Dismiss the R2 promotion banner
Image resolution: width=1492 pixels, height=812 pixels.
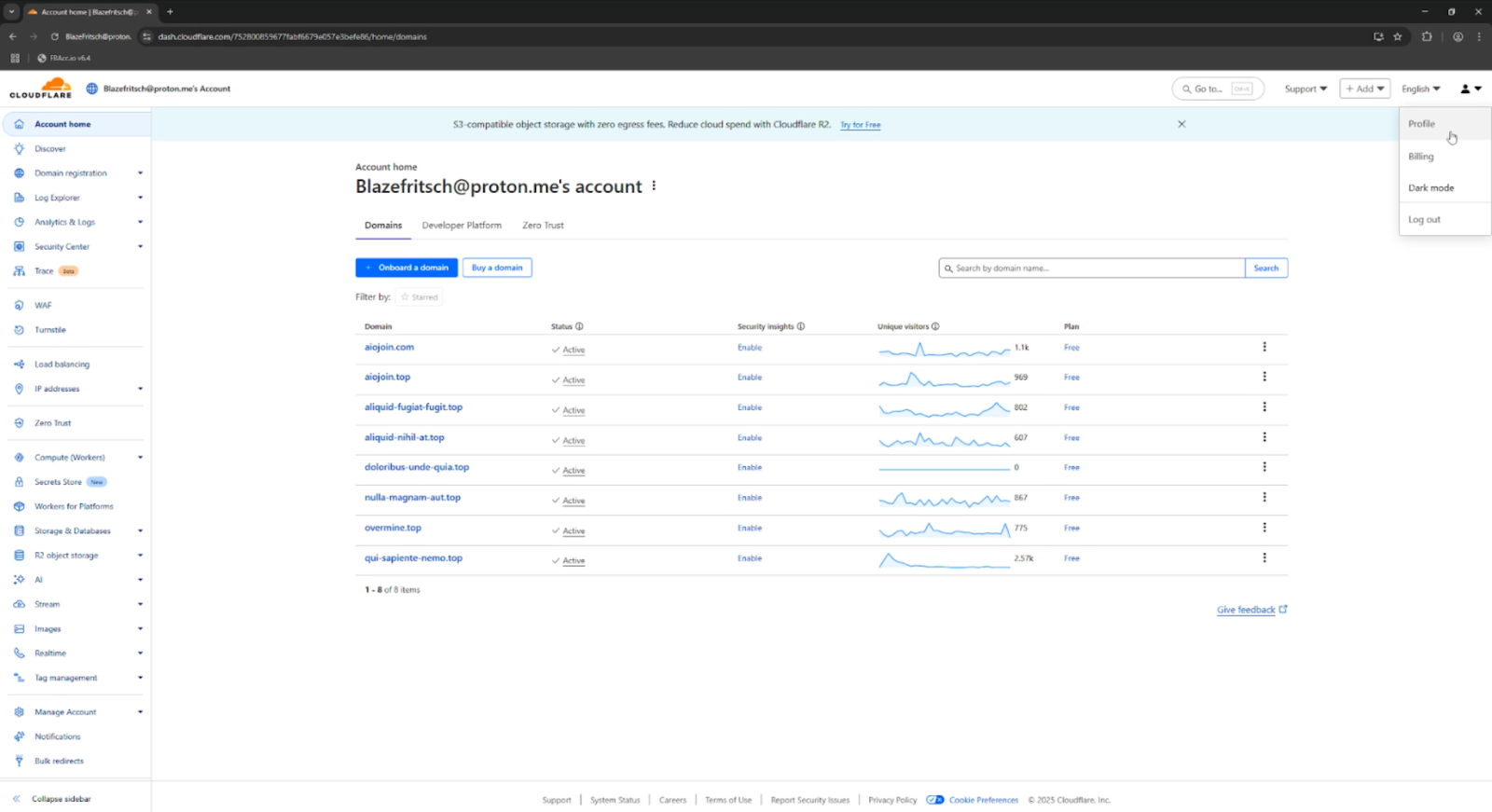click(1181, 124)
